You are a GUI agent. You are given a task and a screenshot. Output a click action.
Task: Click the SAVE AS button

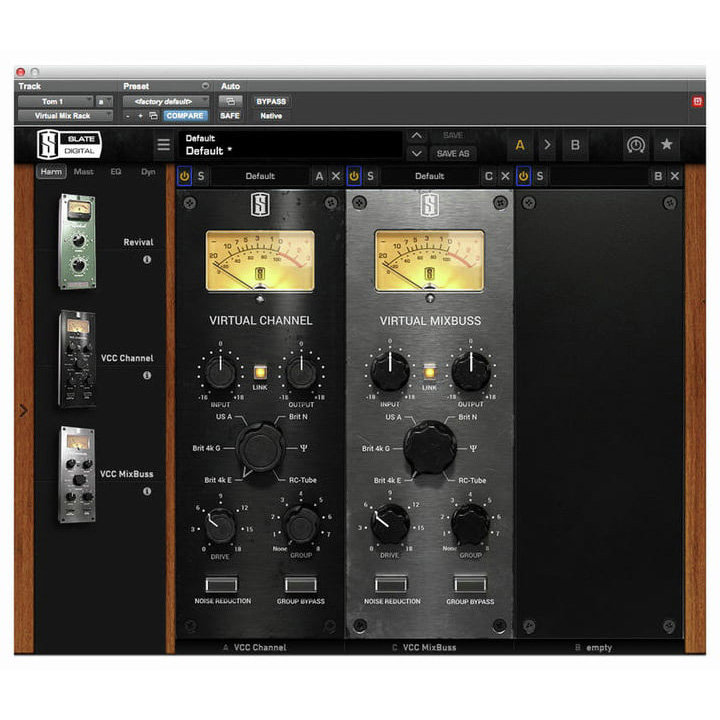(x=453, y=154)
